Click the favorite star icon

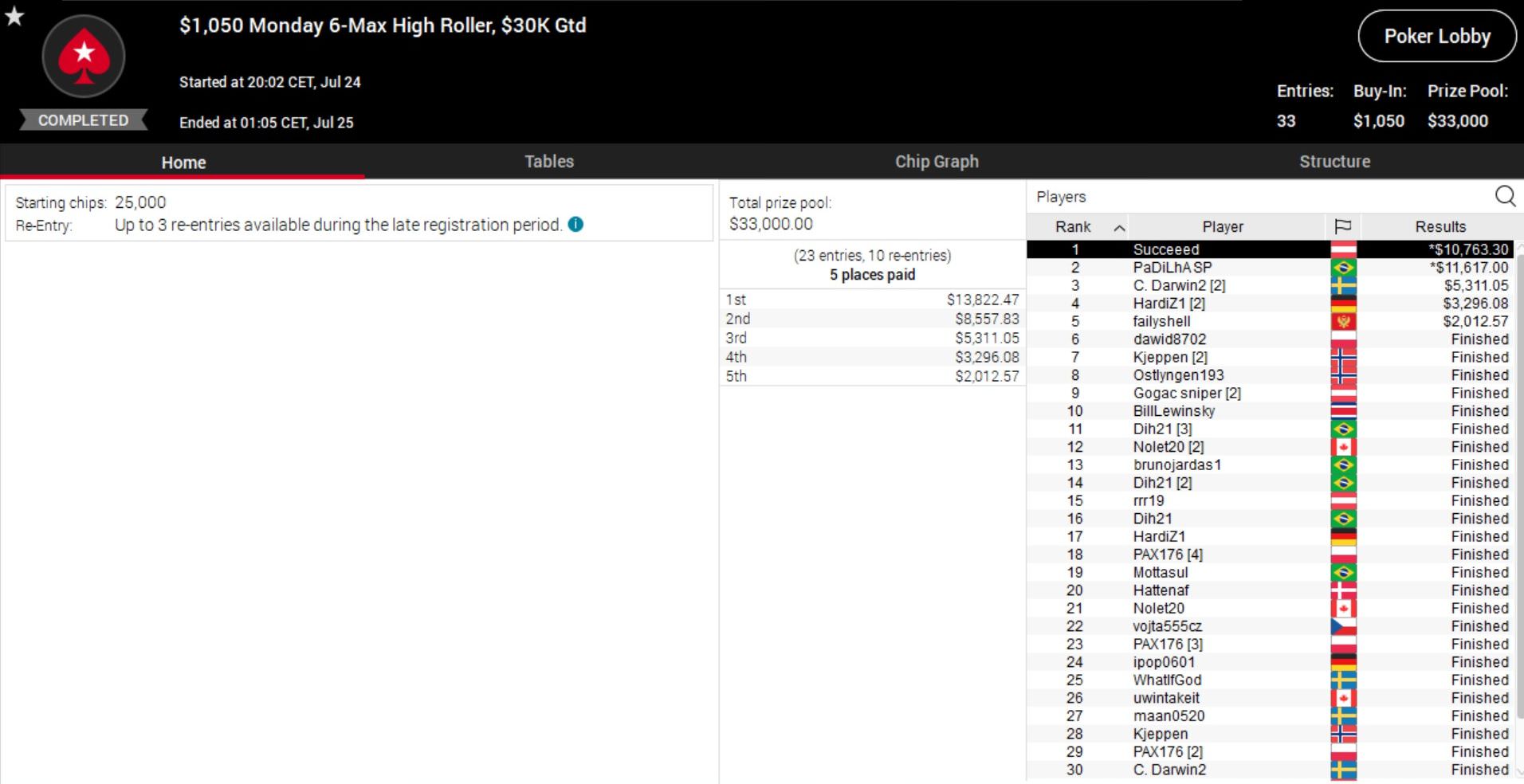[14, 16]
